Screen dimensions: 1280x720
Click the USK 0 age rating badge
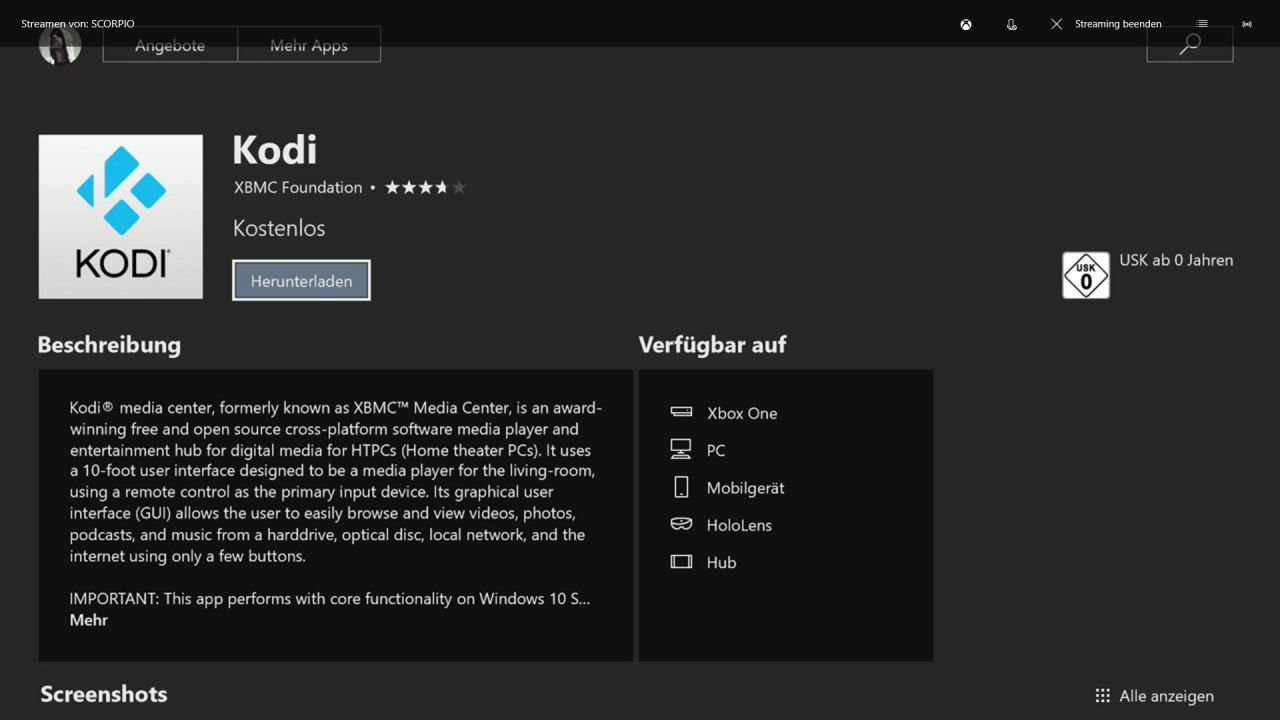[1086, 275]
